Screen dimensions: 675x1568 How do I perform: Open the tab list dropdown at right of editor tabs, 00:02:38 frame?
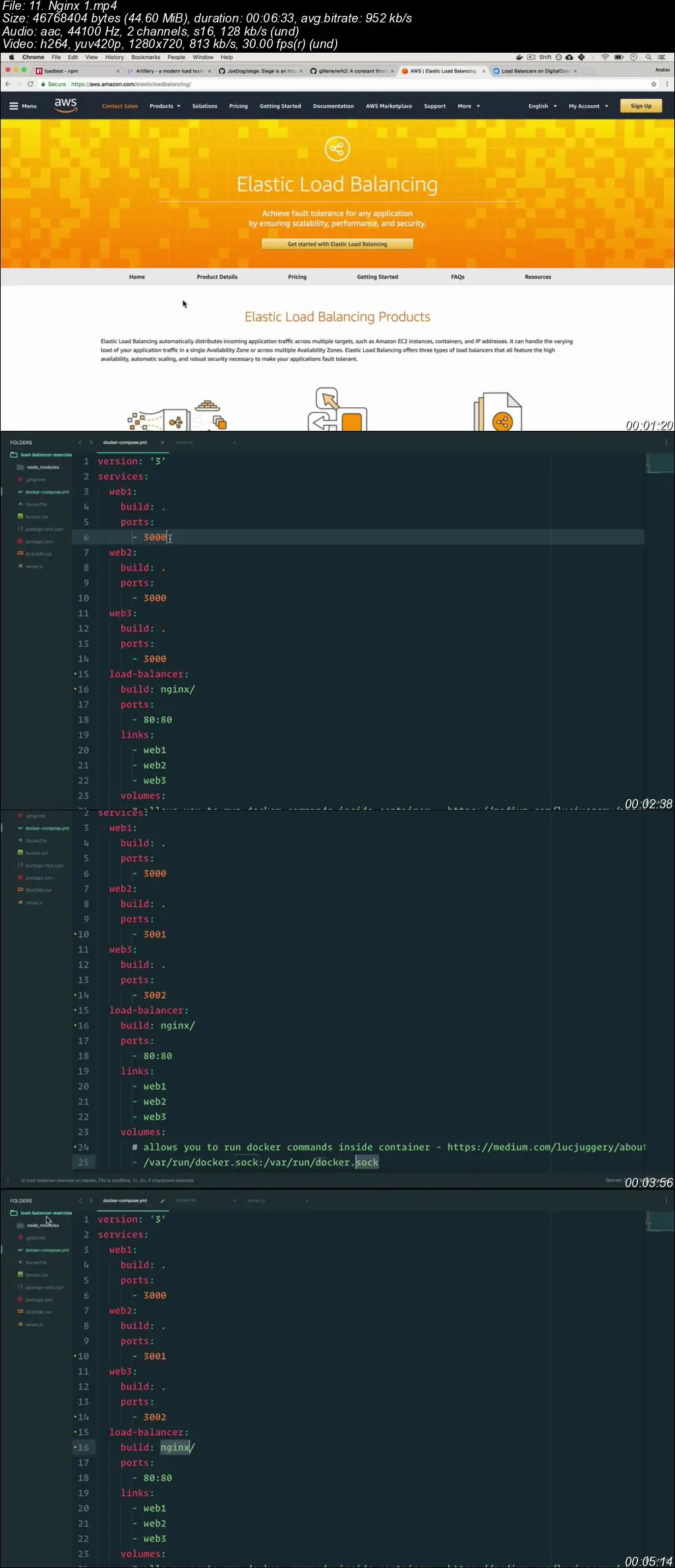[x=666, y=443]
